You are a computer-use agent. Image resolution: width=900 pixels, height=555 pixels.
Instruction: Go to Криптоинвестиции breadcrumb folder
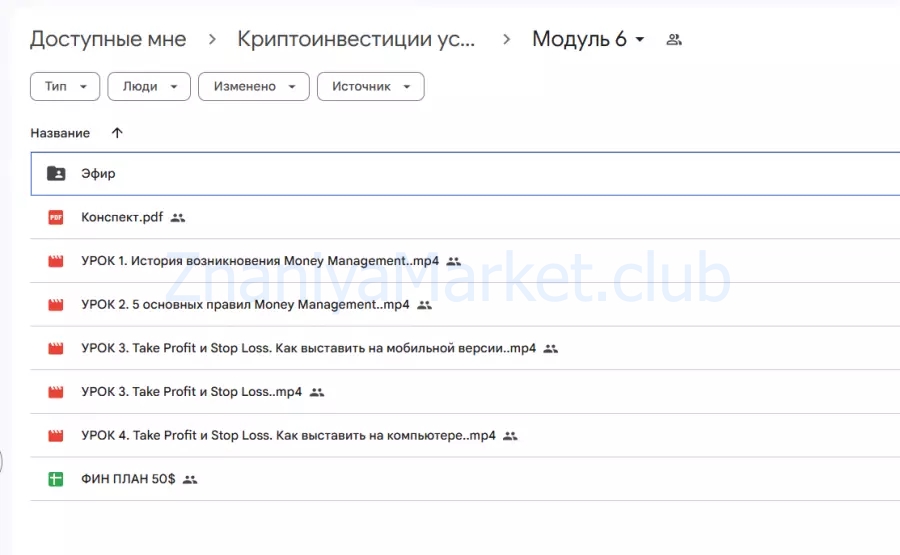pos(356,39)
